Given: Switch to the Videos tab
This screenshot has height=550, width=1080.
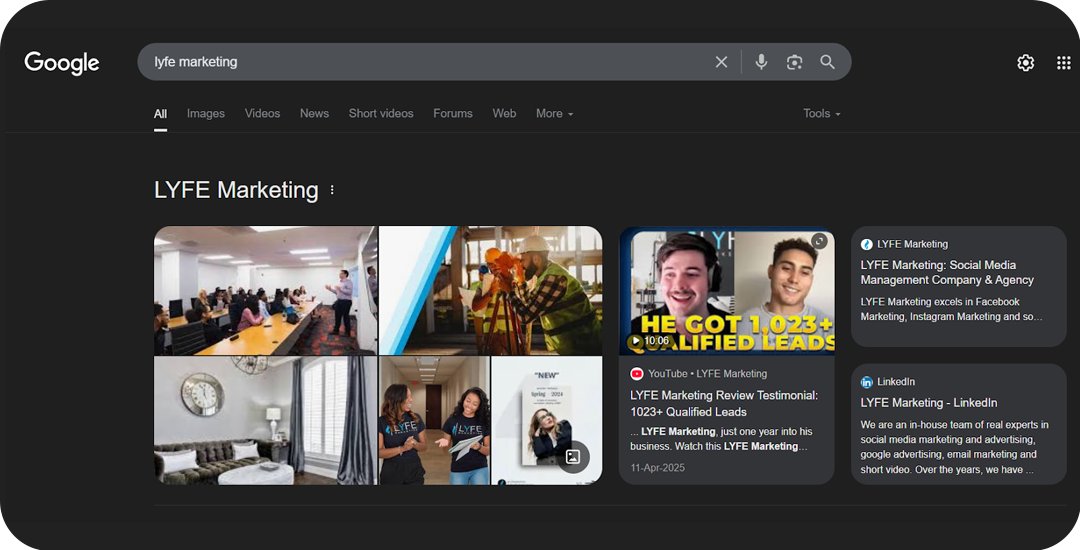Looking at the screenshot, I should point(262,114).
